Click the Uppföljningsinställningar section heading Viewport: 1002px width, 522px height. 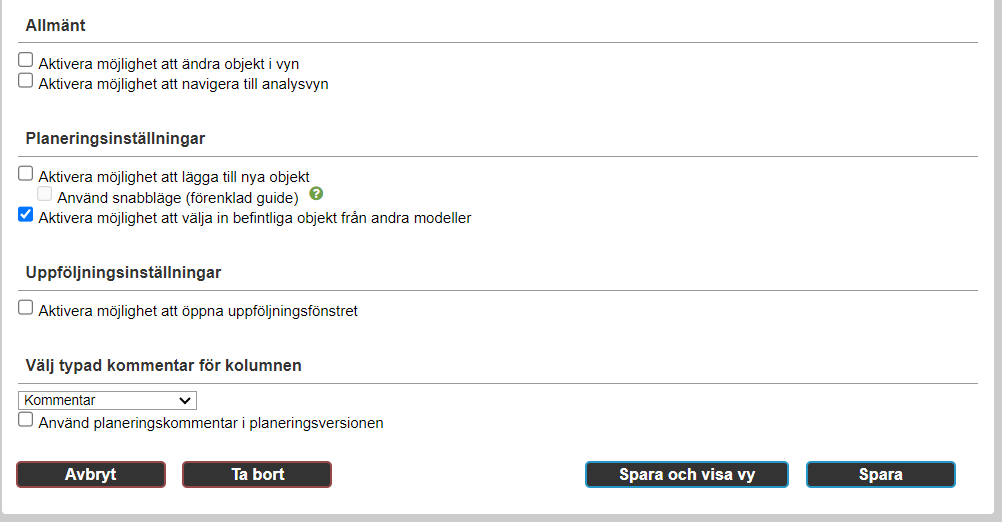(123, 273)
